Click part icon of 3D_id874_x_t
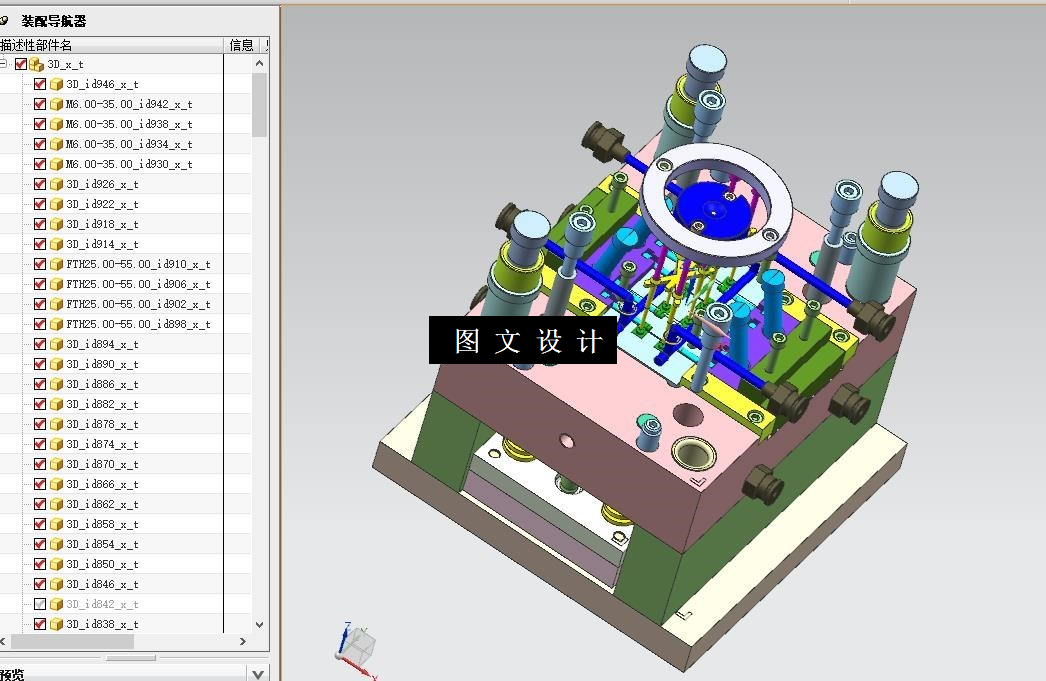 point(56,444)
